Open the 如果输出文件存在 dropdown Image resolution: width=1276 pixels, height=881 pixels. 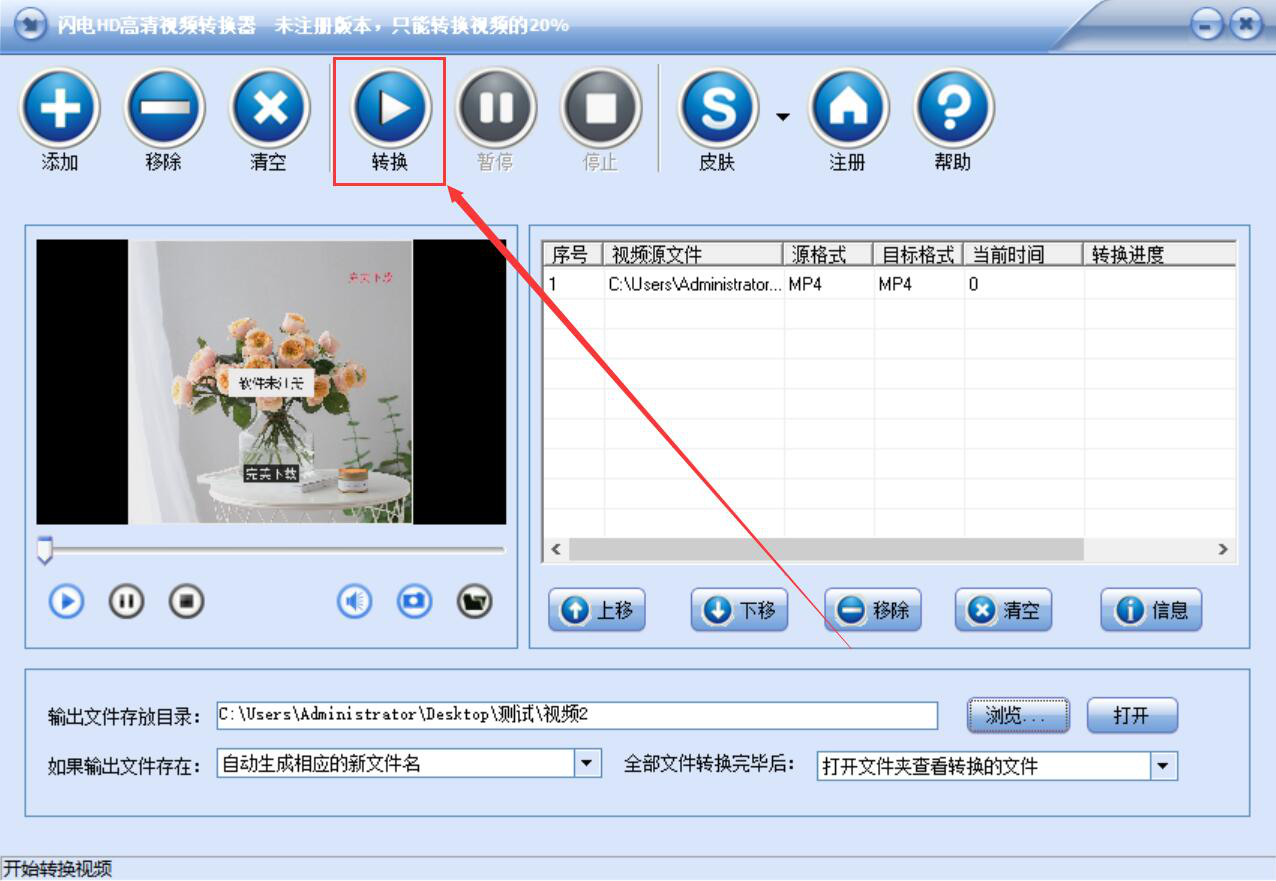[x=588, y=764]
